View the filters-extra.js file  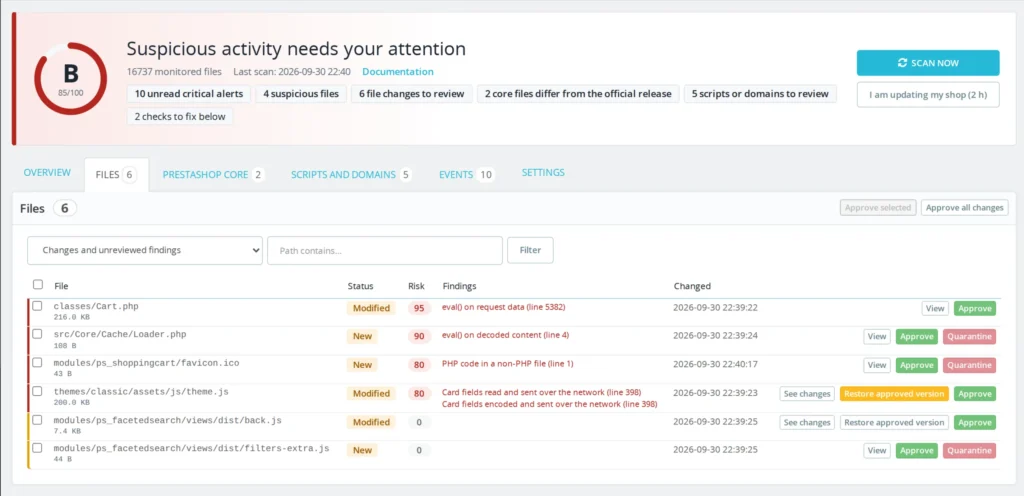877,450
